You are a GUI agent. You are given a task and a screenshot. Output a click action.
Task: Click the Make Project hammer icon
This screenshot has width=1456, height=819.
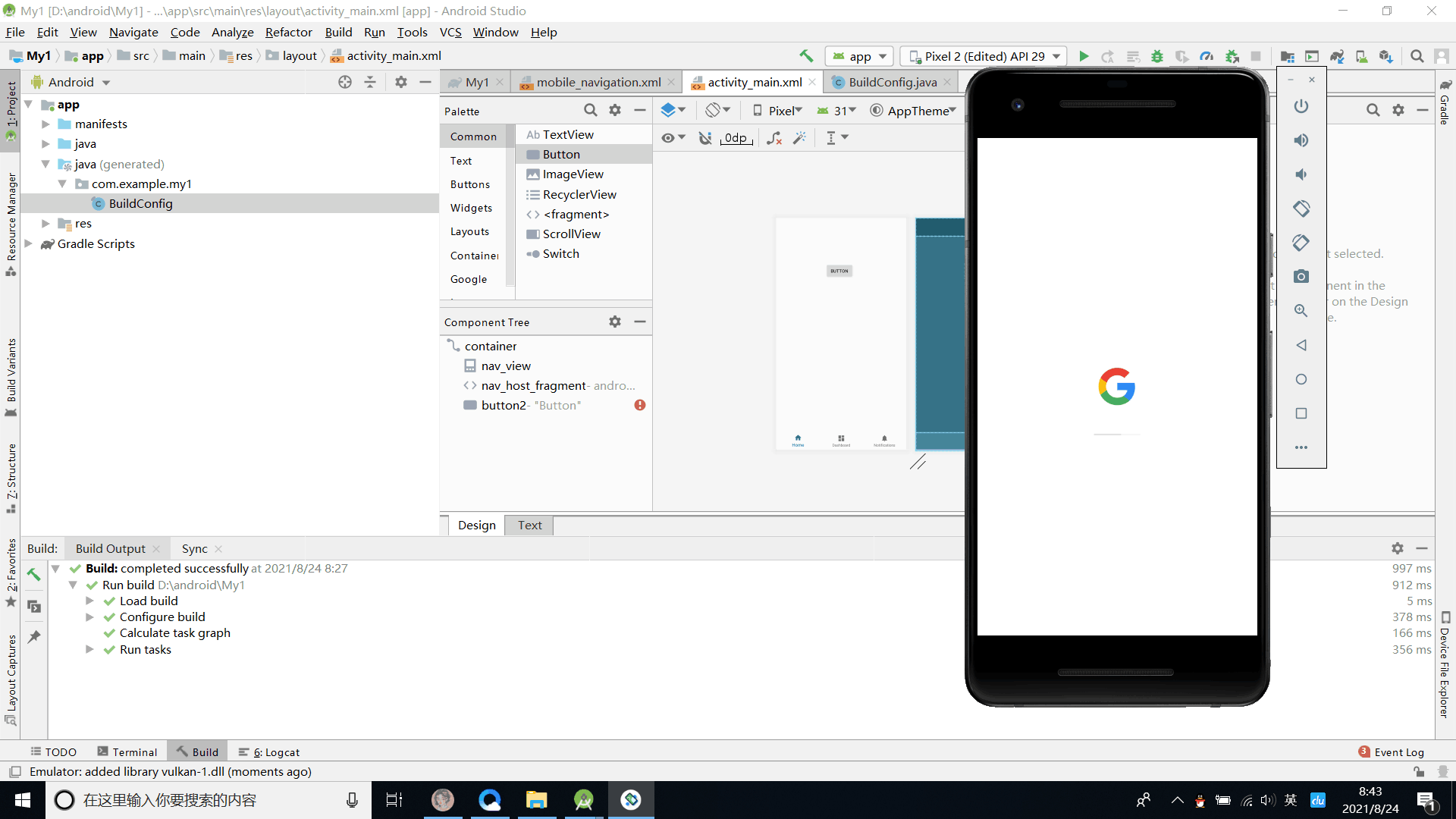pos(806,56)
